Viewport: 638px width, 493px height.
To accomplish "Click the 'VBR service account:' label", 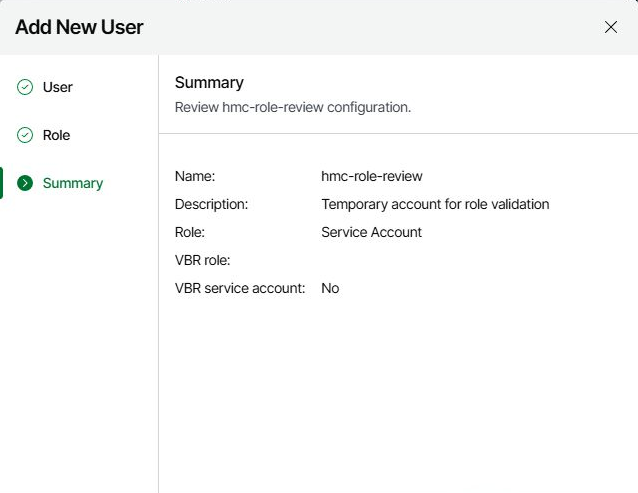I will pos(240,288).
